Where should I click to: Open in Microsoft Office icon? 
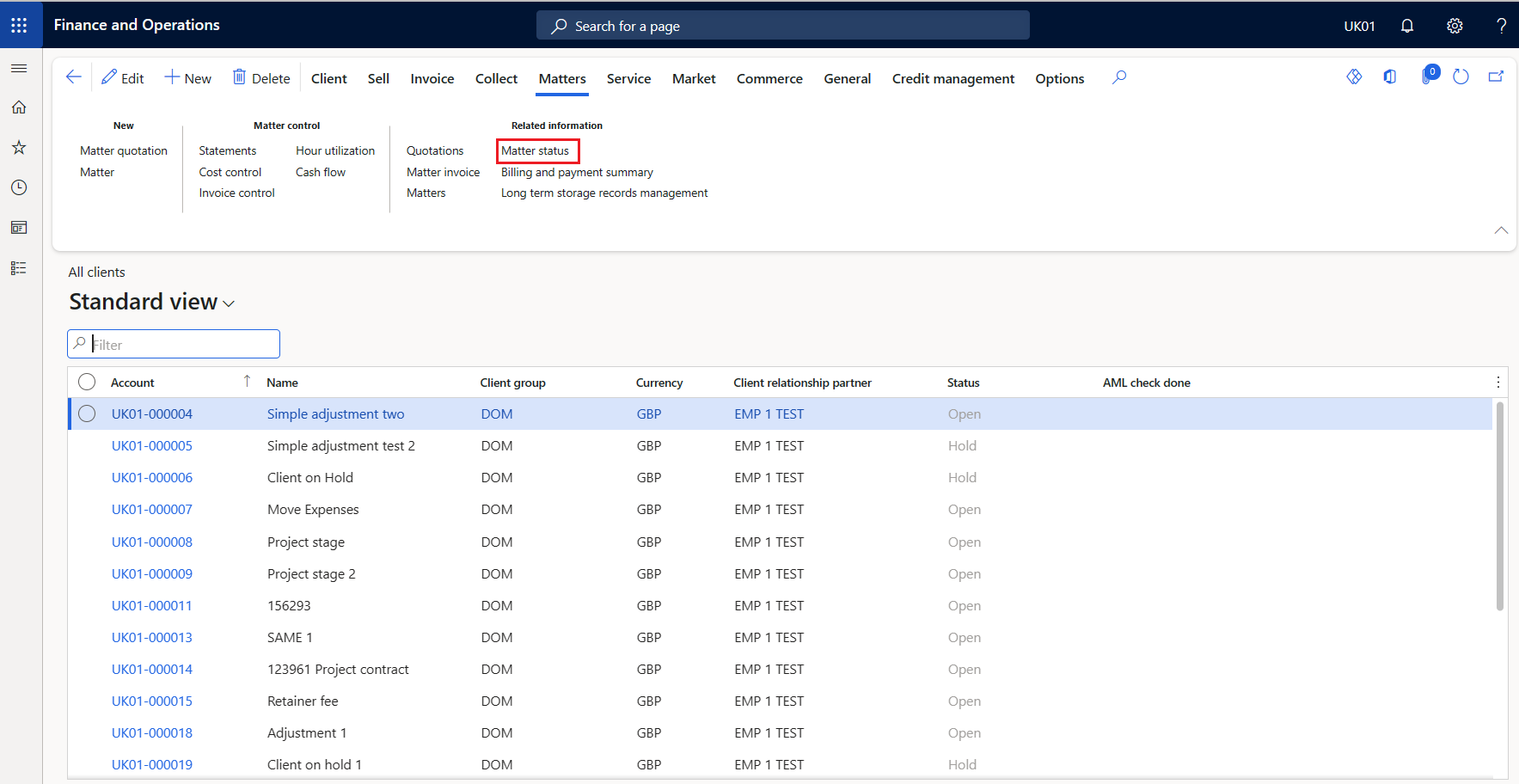1390,77
